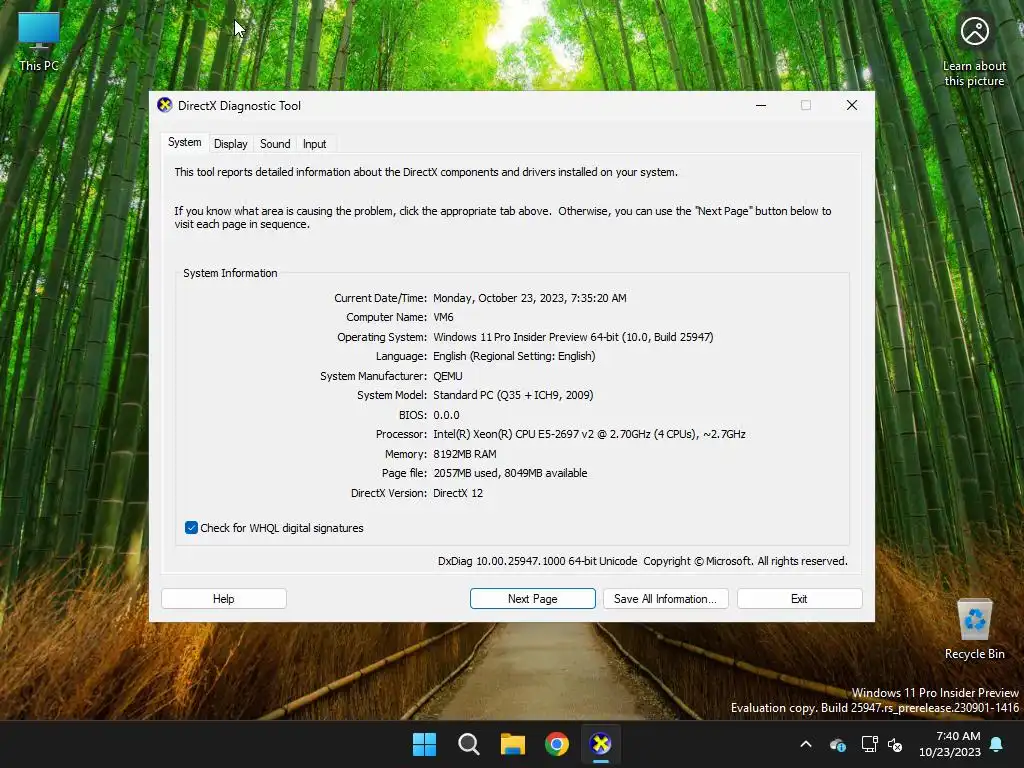Image resolution: width=1024 pixels, height=768 pixels.
Task: Click the DirectX Version value DirectX 12
Action: tap(458, 493)
